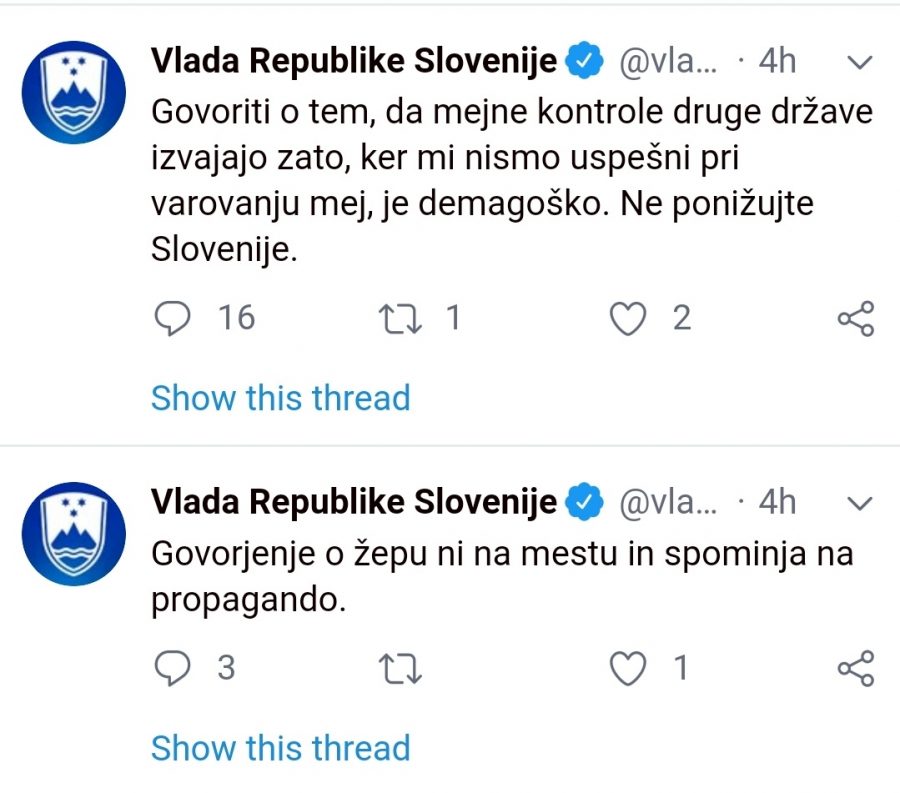Open Vlada Republike Slovenije profile from first tweet

(x=354, y=61)
